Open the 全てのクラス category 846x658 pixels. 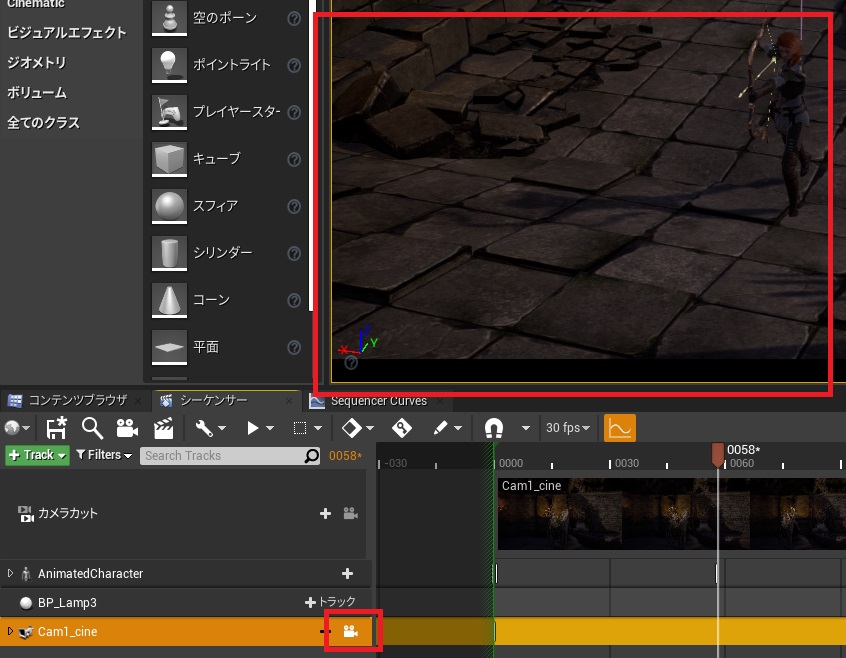click(x=43, y=123)
